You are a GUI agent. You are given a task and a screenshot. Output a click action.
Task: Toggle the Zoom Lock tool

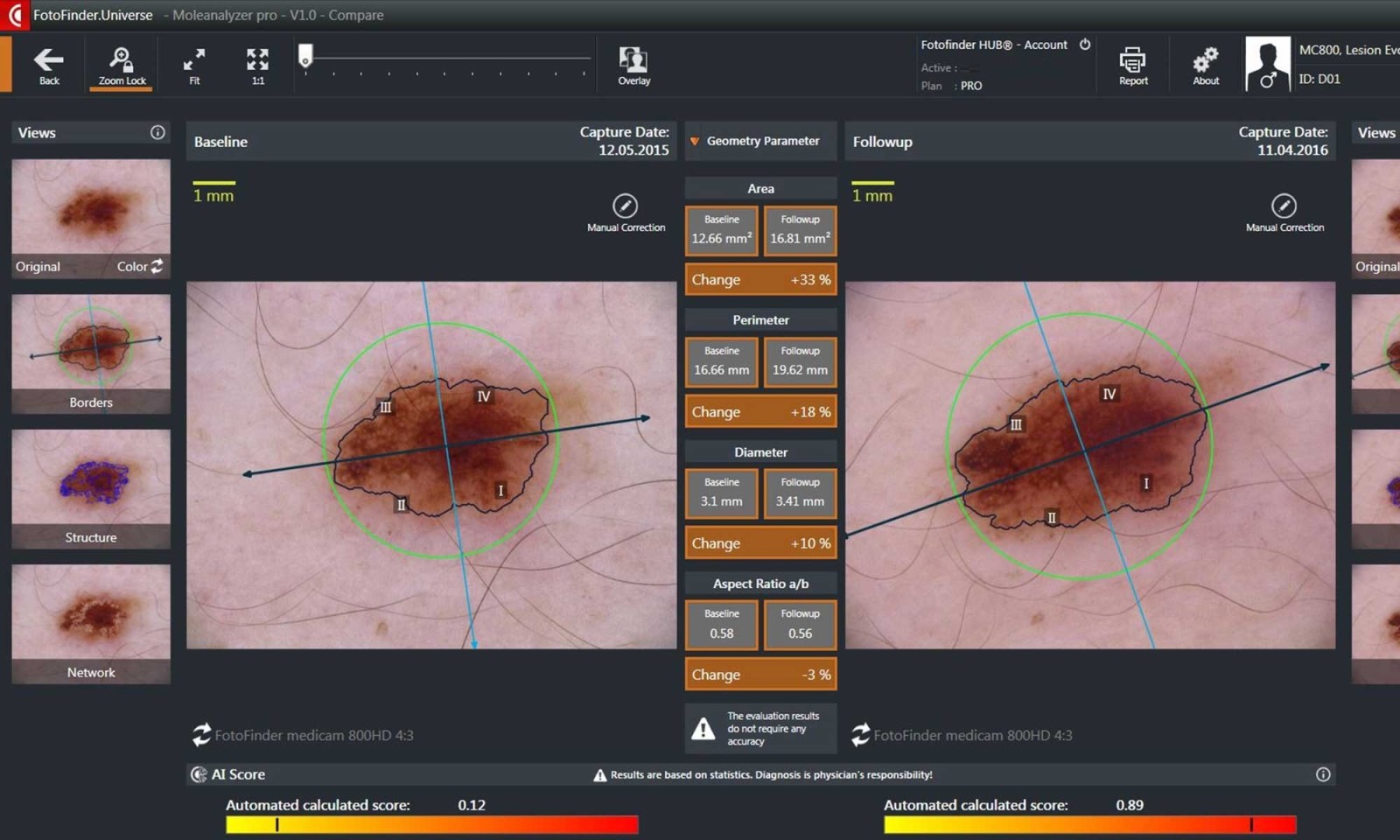tap(122, 66)
